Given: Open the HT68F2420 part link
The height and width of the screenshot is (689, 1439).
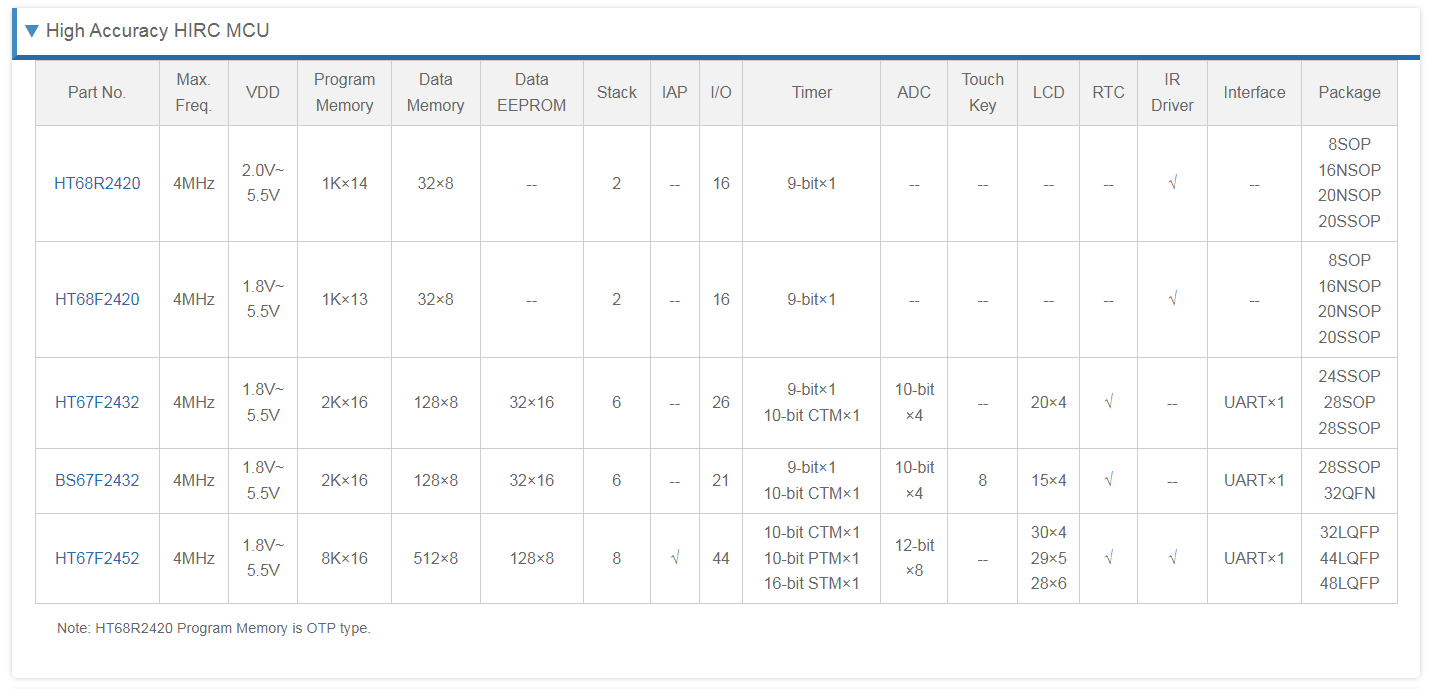Looking at the screenshot, I should (x=97, y=299).
